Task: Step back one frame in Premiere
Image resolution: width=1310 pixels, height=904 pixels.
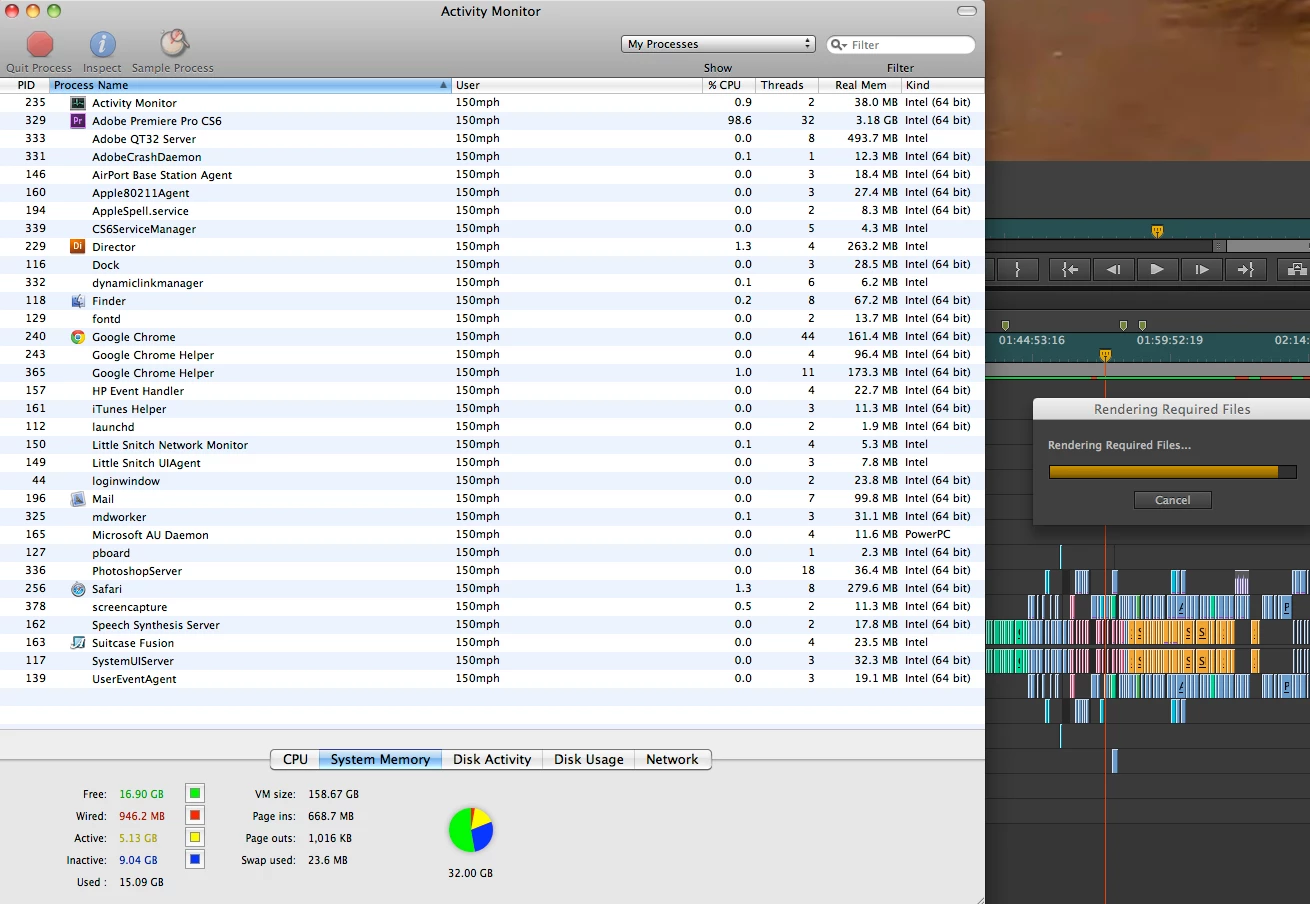Action: (x=1114, y=269)
